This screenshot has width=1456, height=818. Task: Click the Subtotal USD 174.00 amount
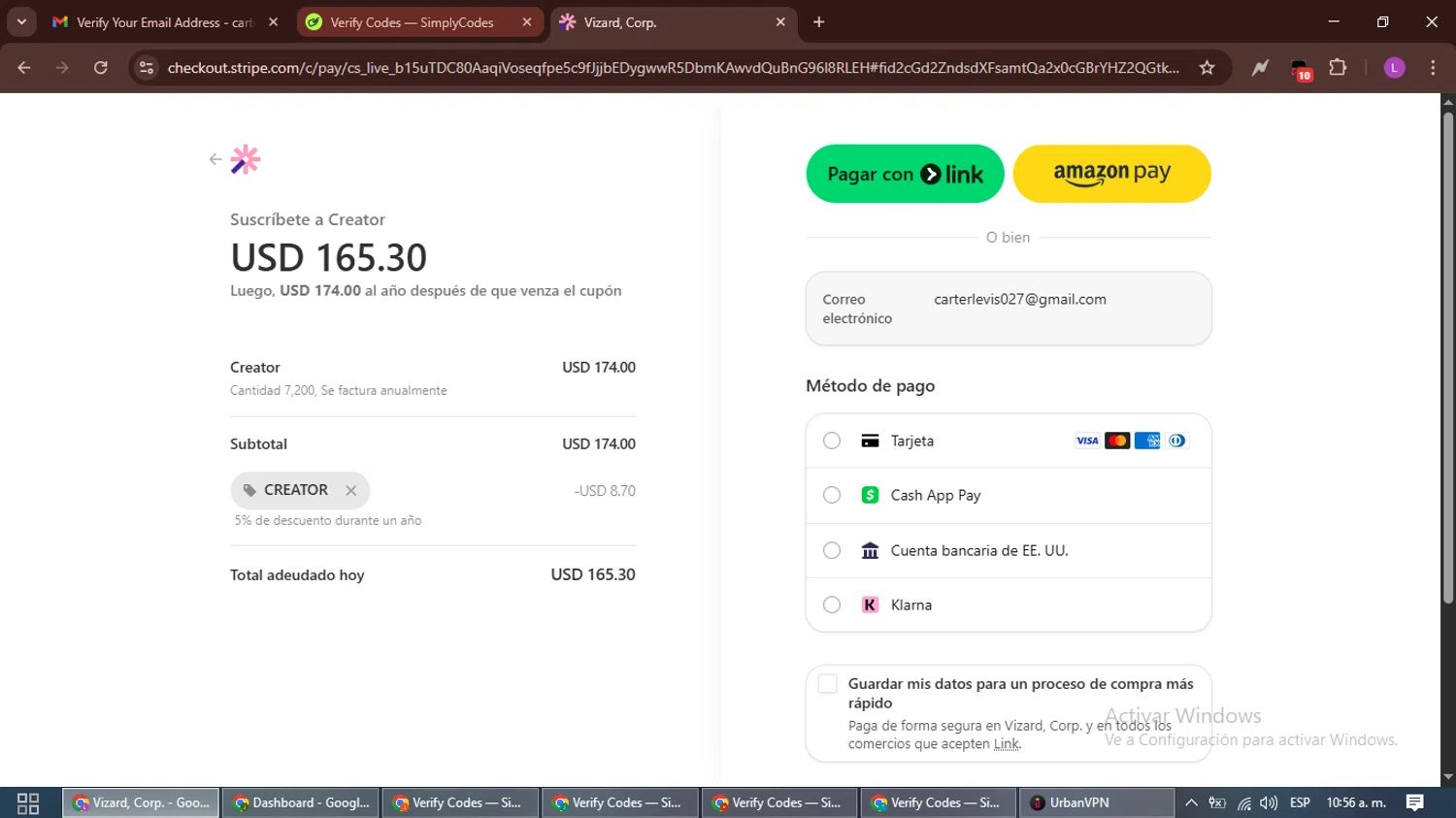coord(599,444)
